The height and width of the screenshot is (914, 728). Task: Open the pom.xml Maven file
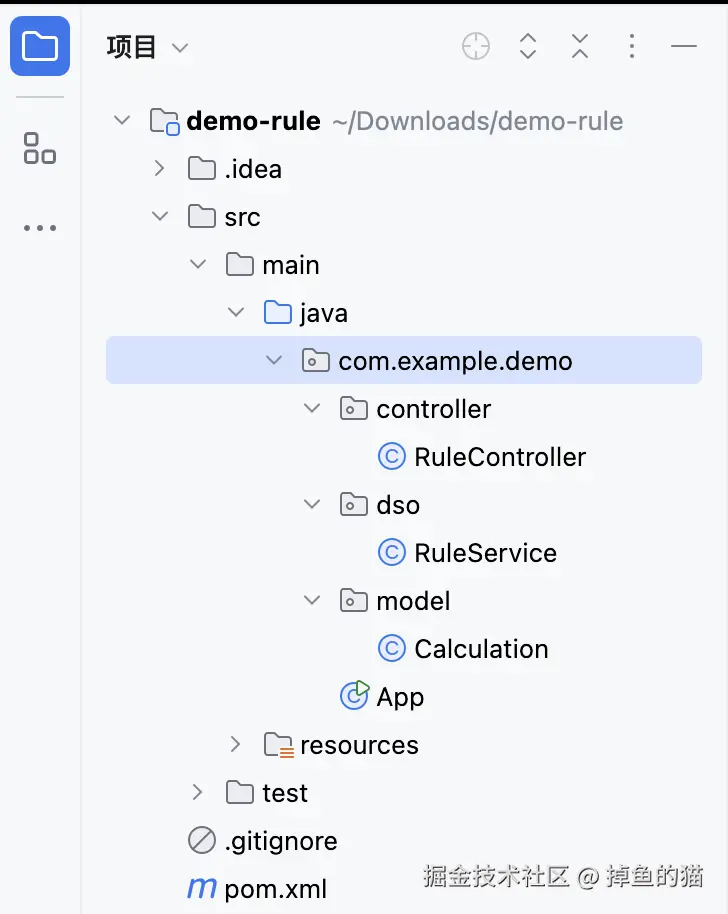point(275,889)
